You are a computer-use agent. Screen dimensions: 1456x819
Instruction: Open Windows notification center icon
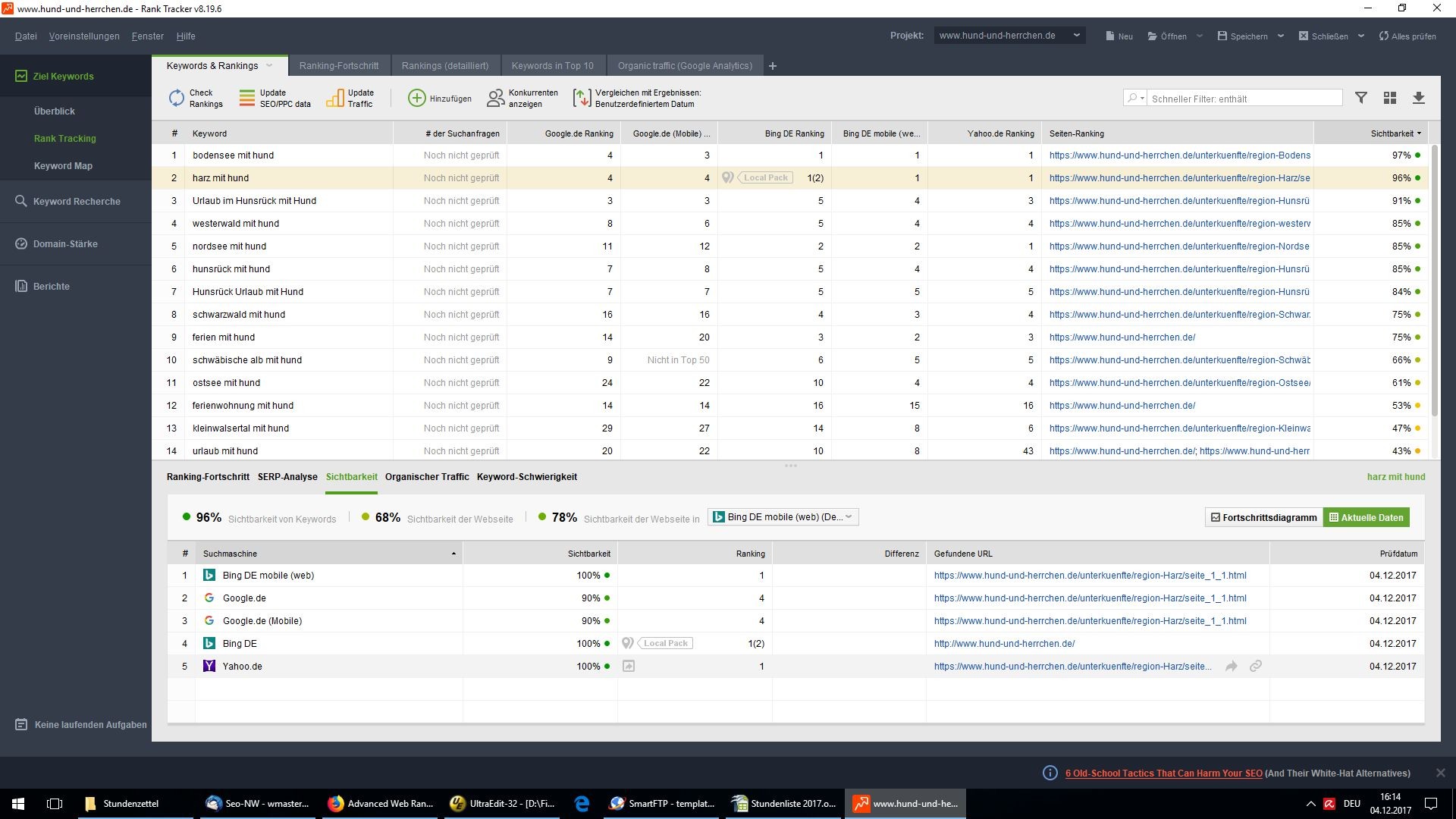tap(1431, 804)
